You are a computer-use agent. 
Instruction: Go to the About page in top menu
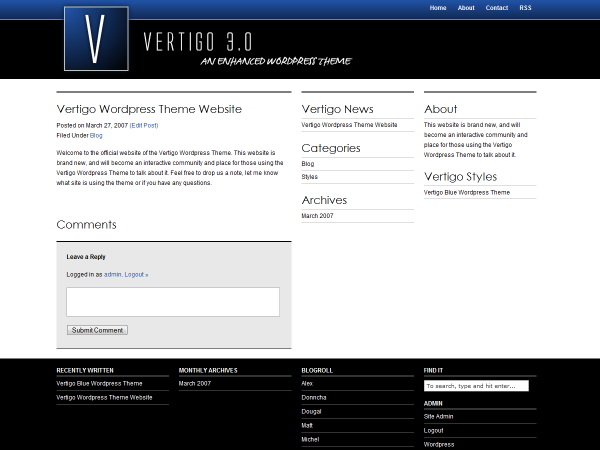[466, 8]
